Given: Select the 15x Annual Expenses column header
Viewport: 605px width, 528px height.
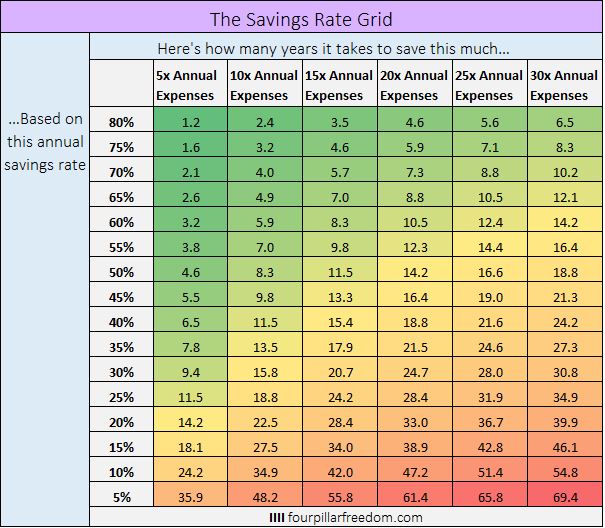Looking at the screenshot, I should click(x=340, y=84).
